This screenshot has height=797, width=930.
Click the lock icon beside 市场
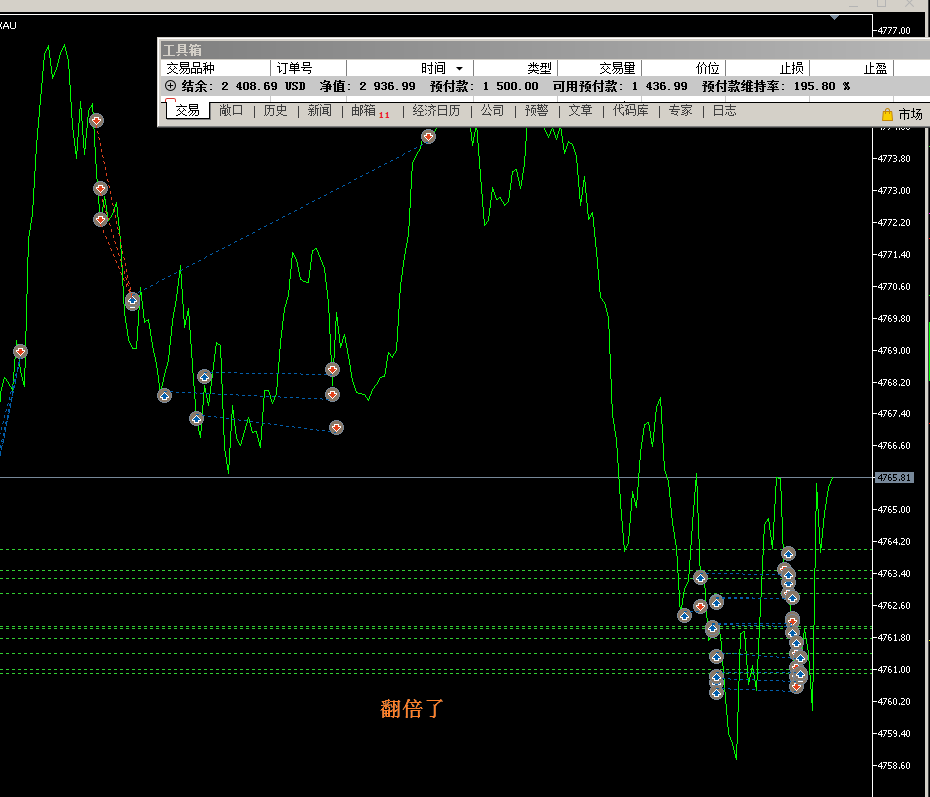click(x=887, y=115)
